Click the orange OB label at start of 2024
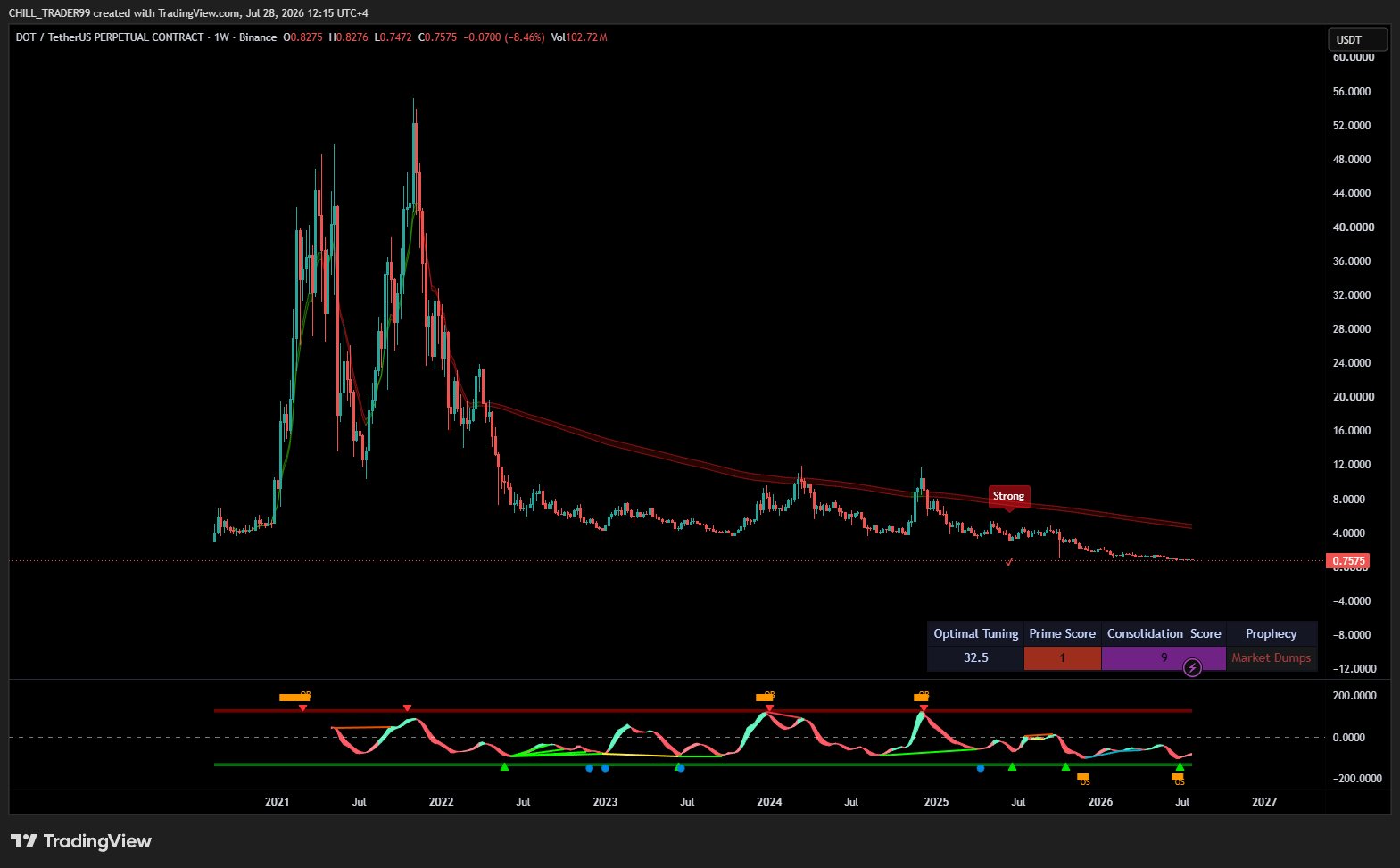 click(765, 697)
